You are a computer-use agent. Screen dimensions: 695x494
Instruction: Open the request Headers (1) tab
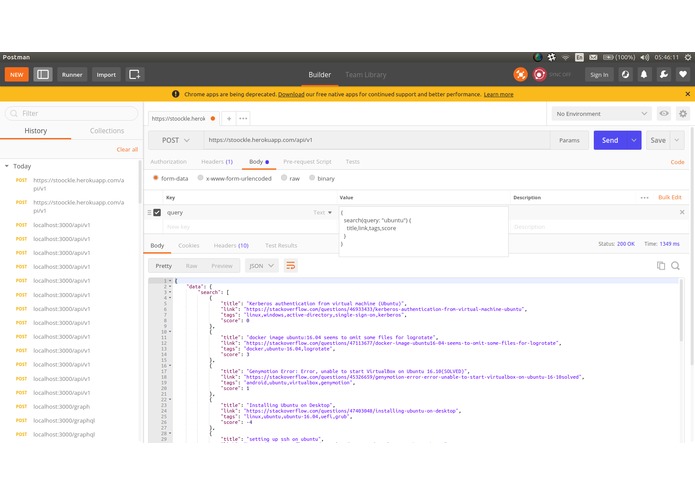[x=217, y=162]
